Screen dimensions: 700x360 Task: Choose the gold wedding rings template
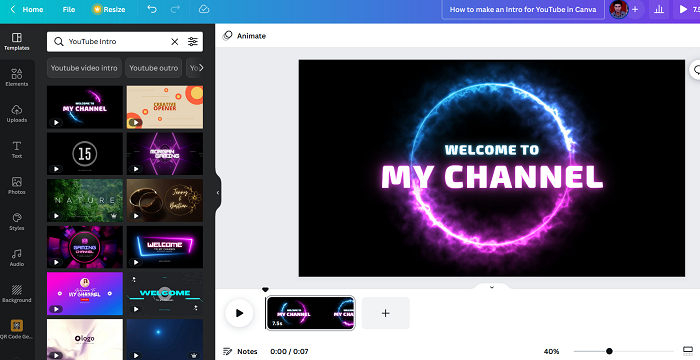pyautogui.click(x=165, y=201)
